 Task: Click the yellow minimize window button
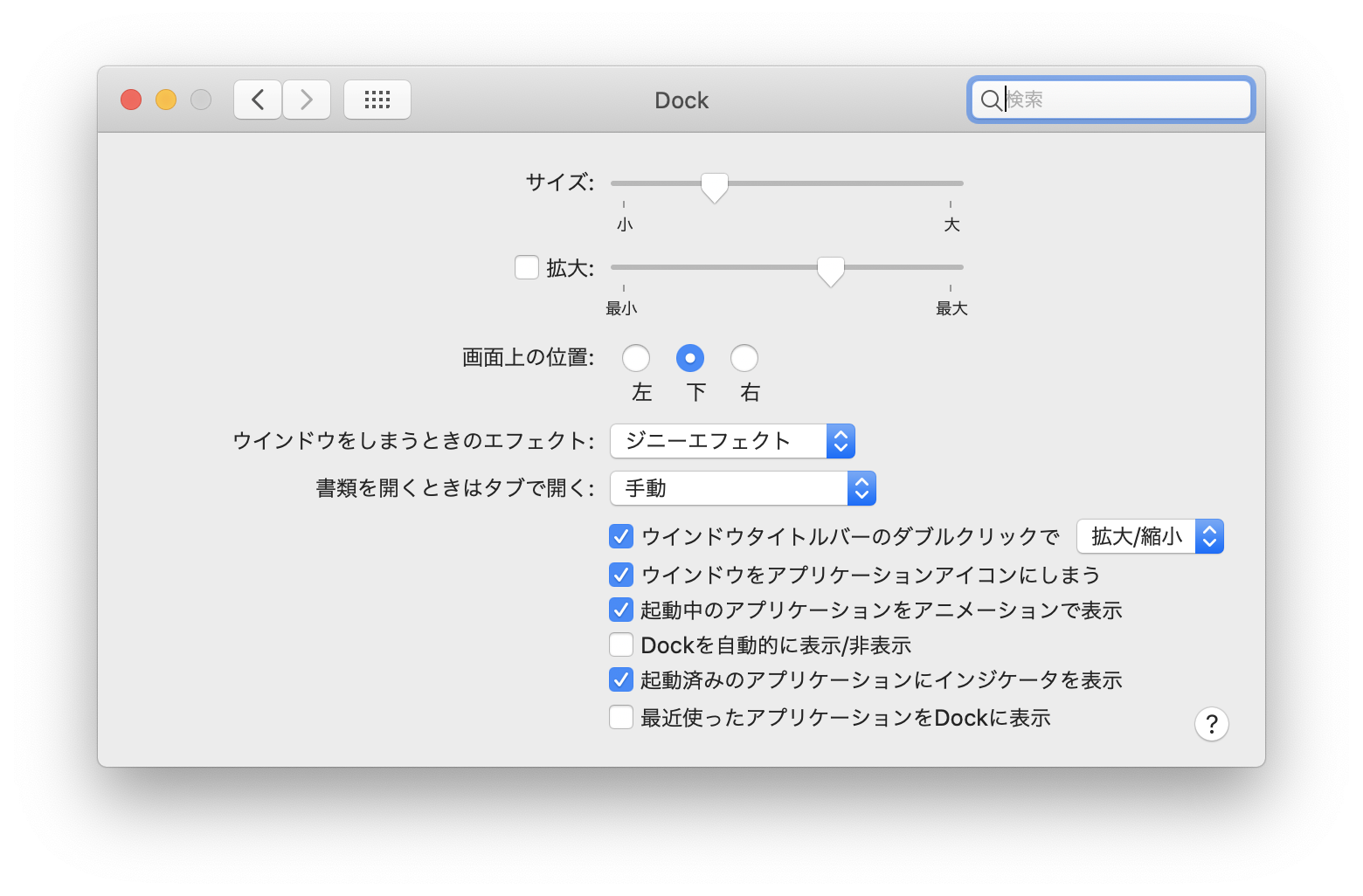[x=166, y=100]
